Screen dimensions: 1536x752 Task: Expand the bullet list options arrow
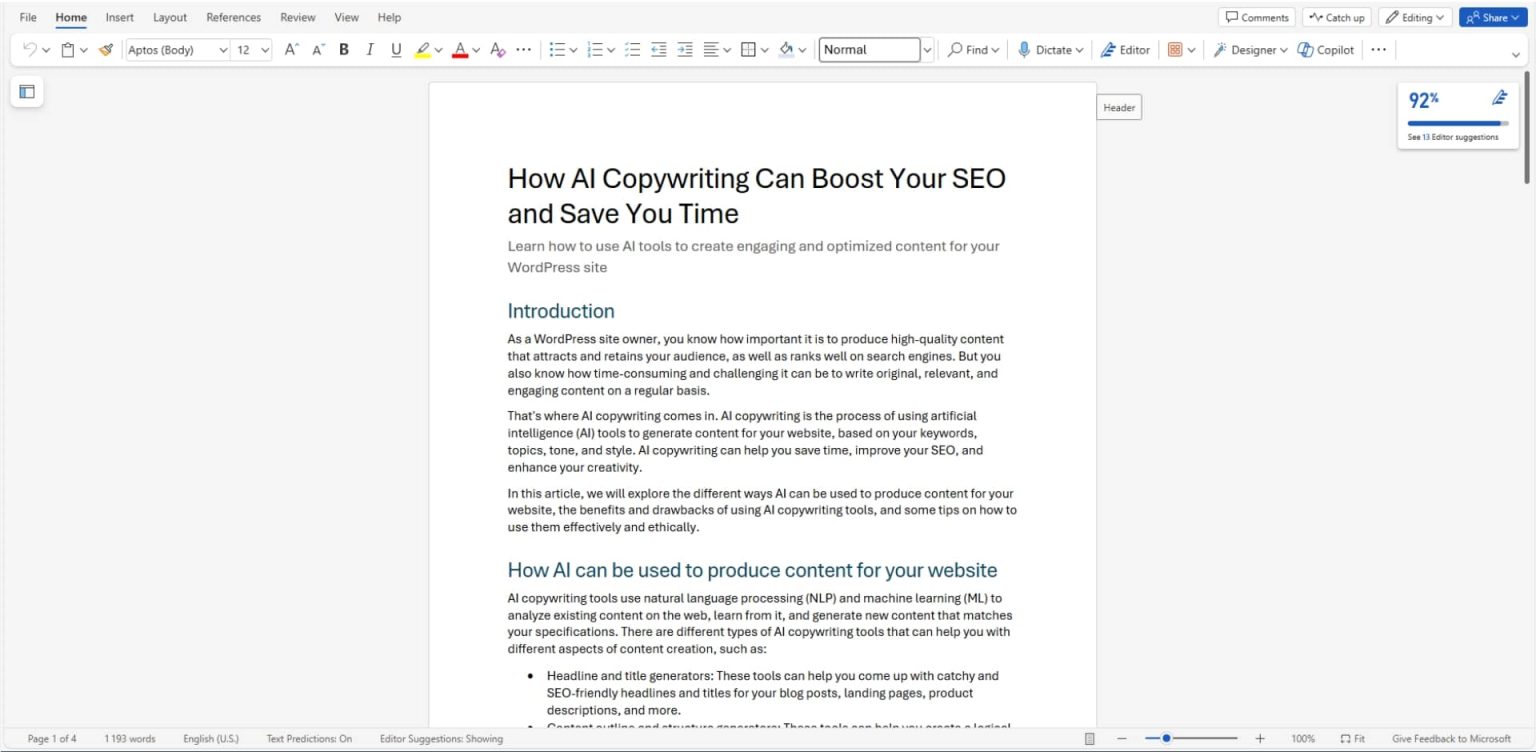(x=573, y=50)
